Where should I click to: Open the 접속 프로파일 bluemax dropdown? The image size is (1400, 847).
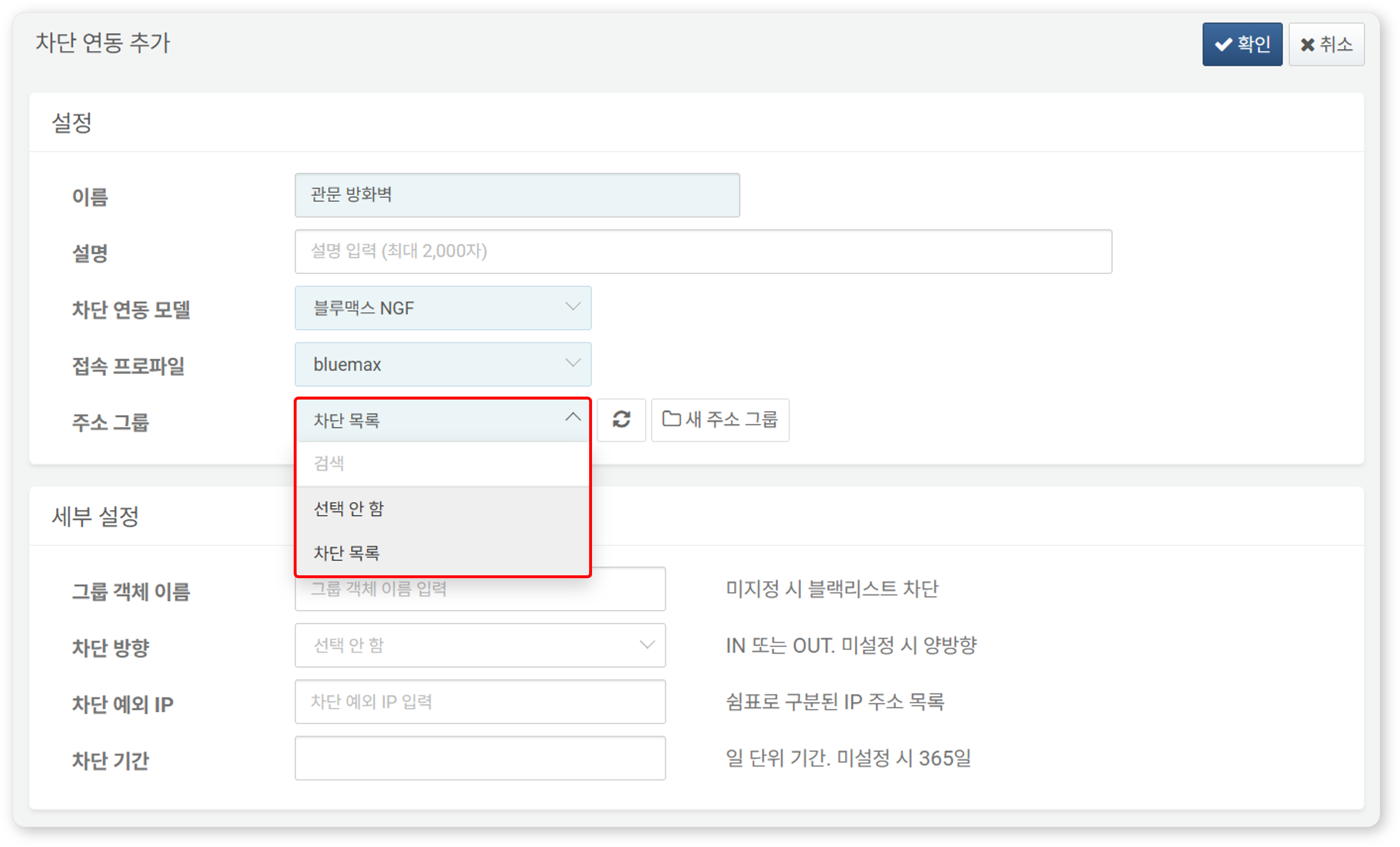pos(443,364)
